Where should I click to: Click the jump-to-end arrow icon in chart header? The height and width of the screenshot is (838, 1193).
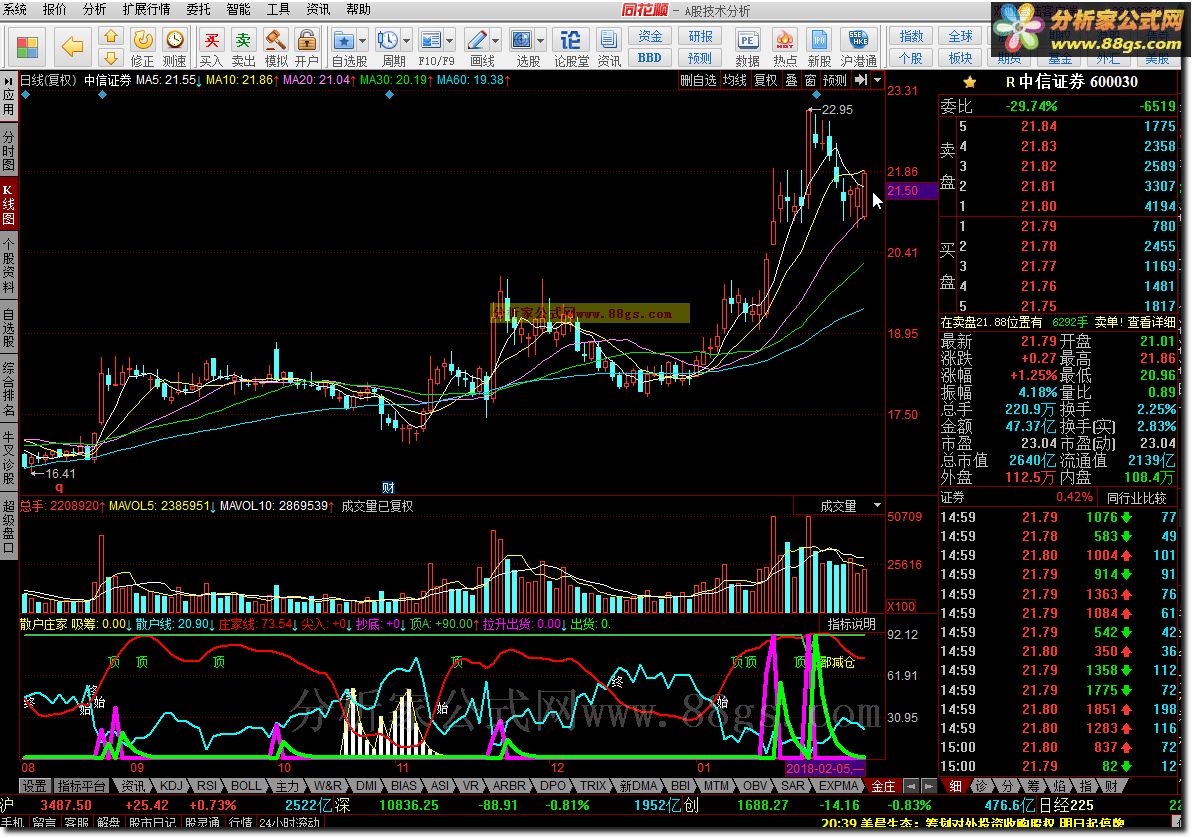coord(861,80)
